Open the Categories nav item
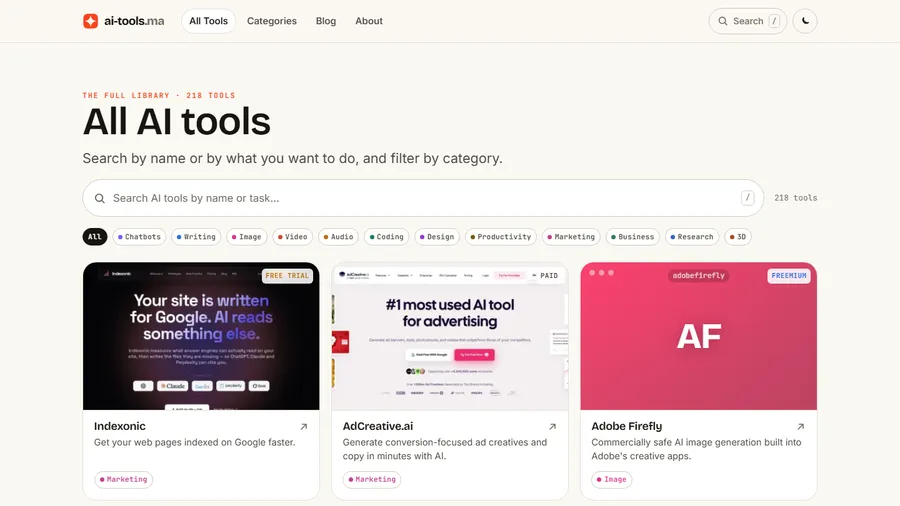The height and width of the screenshot is (506, 900). pyautogui.click(x=271, y=21)
